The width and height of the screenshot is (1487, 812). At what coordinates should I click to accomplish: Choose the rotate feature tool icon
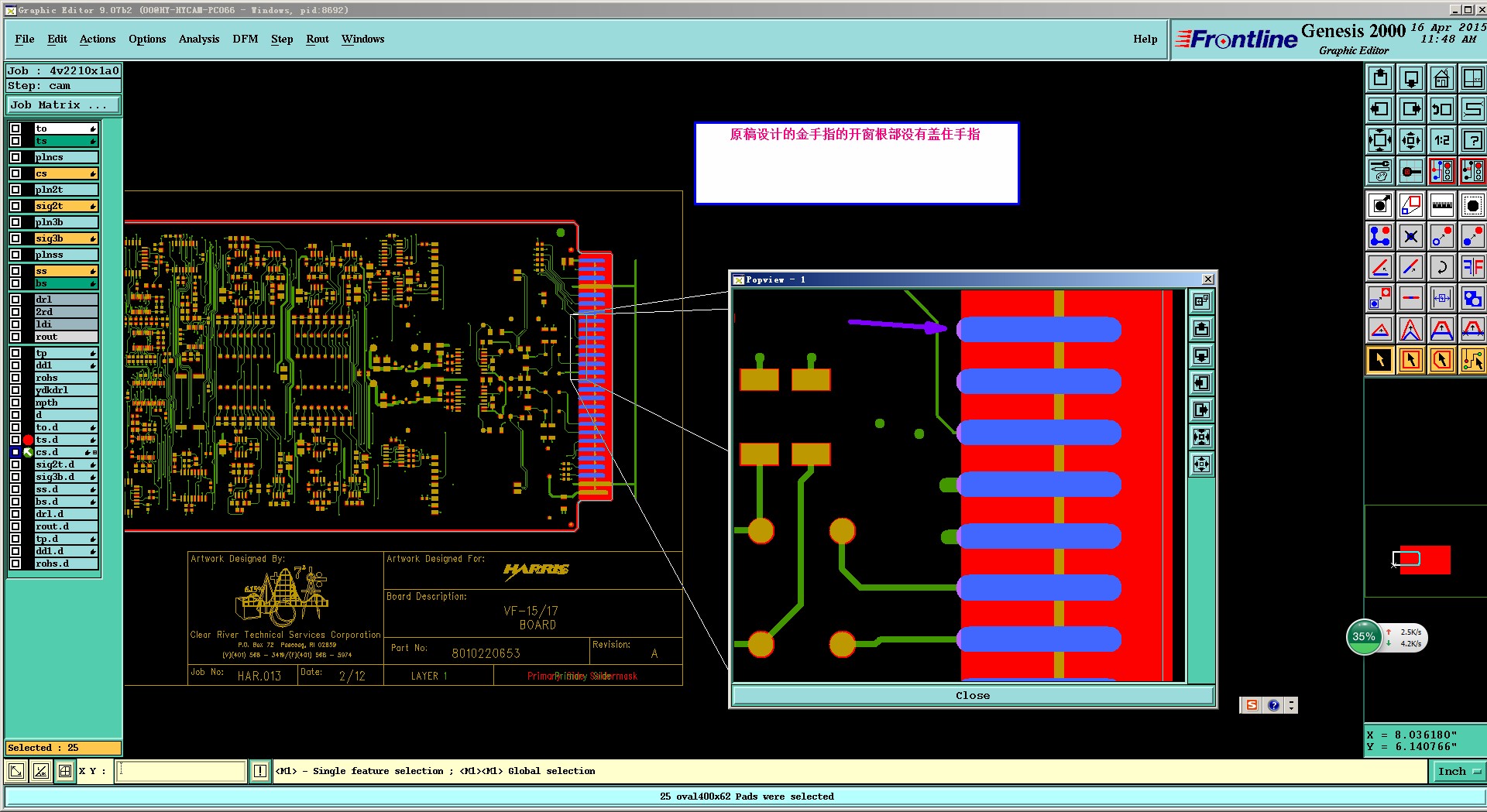(1441, 267)
